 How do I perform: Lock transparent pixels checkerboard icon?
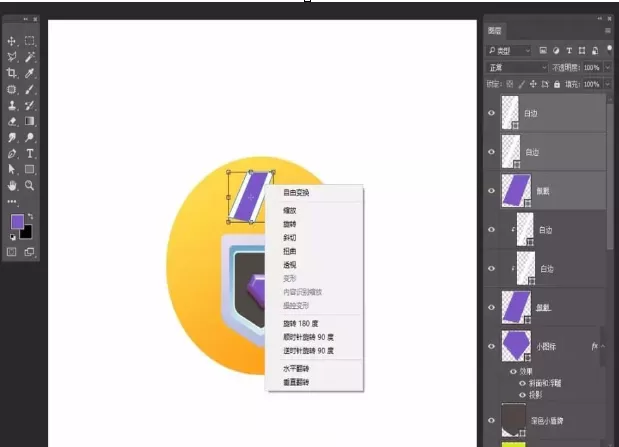[510, 84]
